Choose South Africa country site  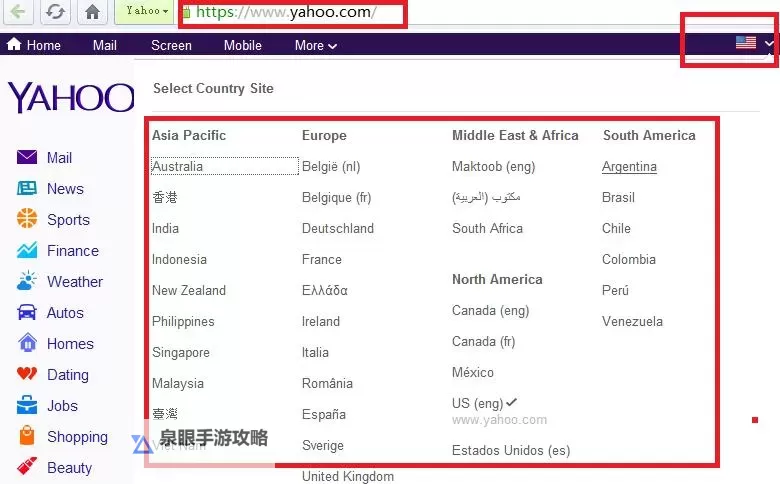[x=487, y=228]
